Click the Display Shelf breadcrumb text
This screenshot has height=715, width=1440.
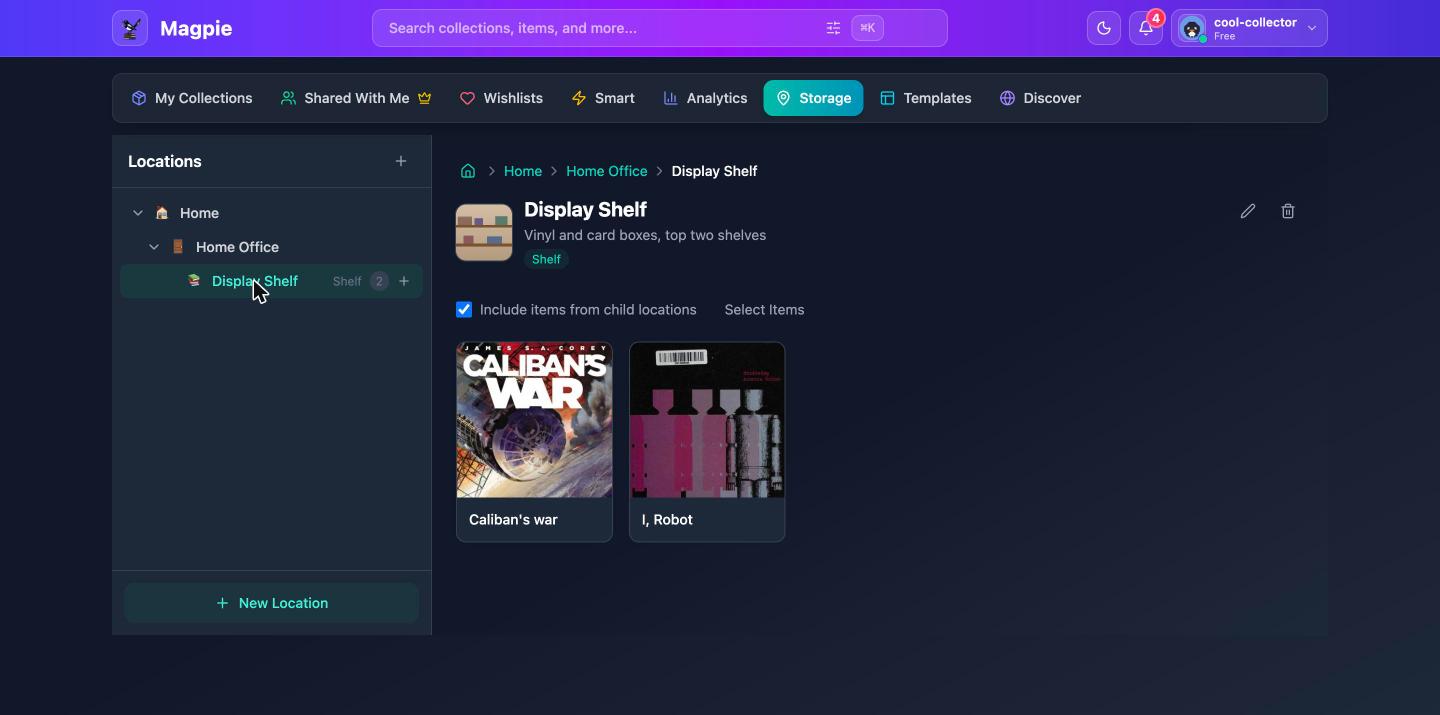714,171
